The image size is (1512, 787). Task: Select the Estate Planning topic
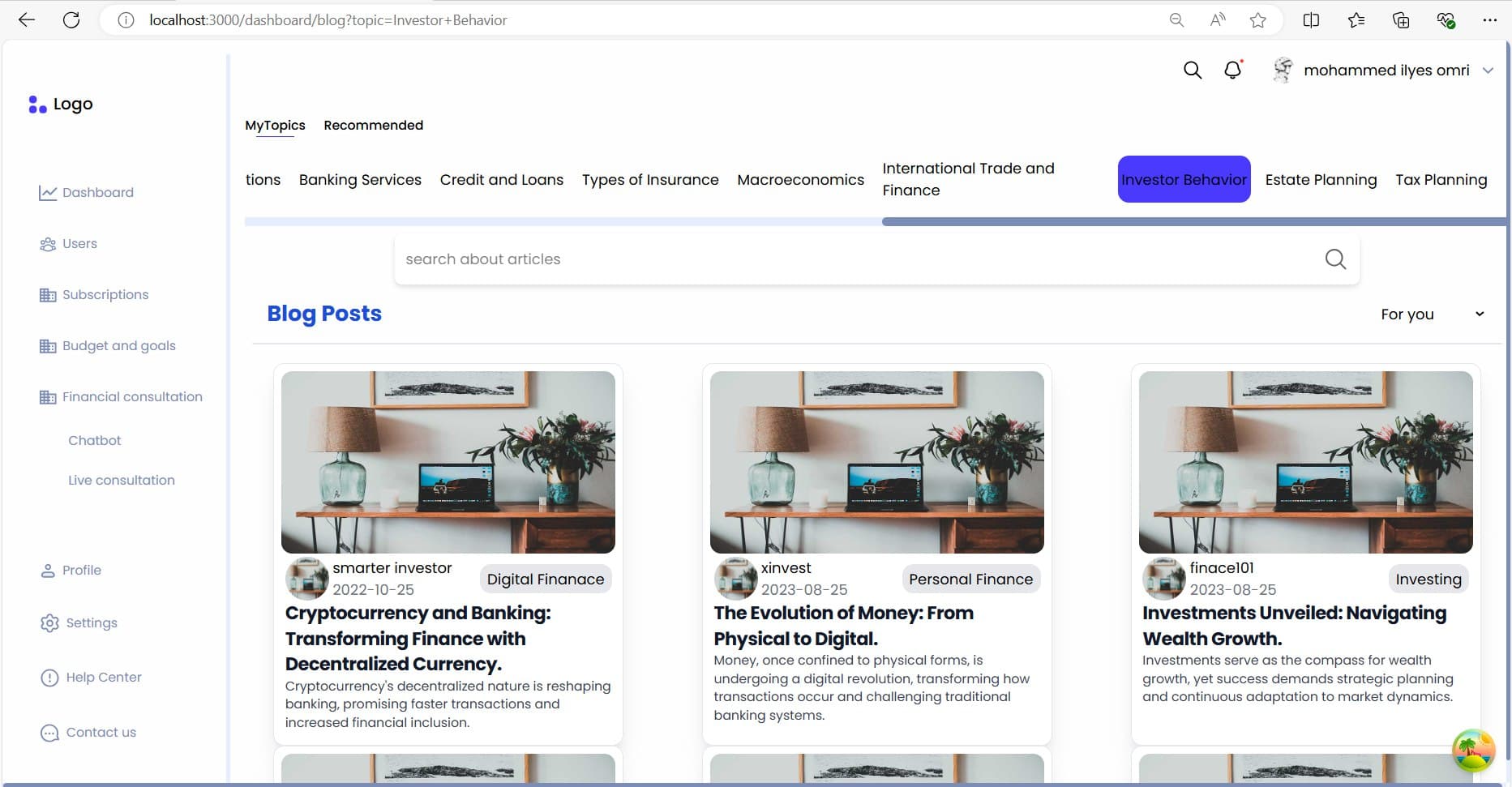(x=1321, y=180)
